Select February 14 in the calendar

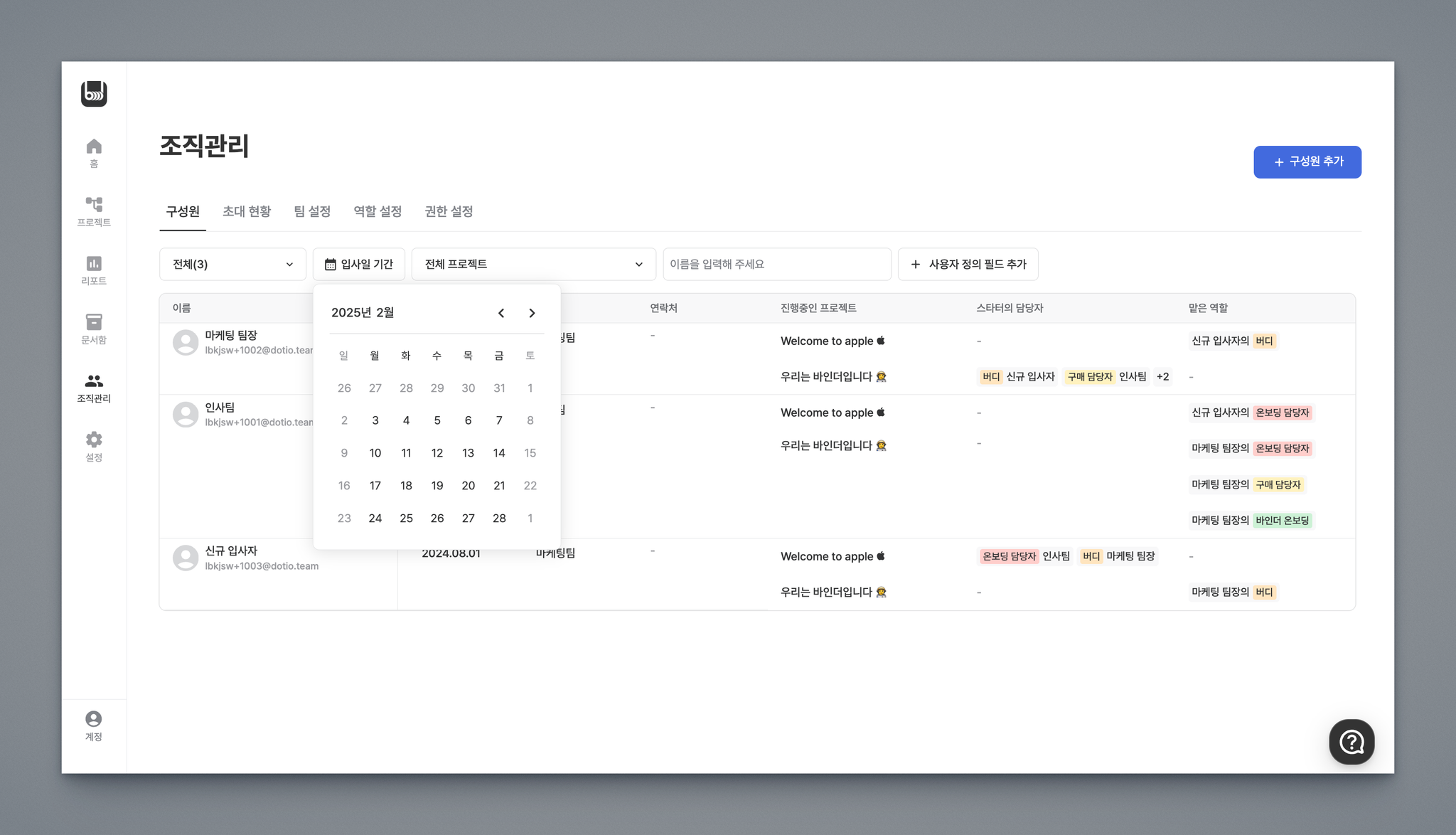tap(499, 453)
